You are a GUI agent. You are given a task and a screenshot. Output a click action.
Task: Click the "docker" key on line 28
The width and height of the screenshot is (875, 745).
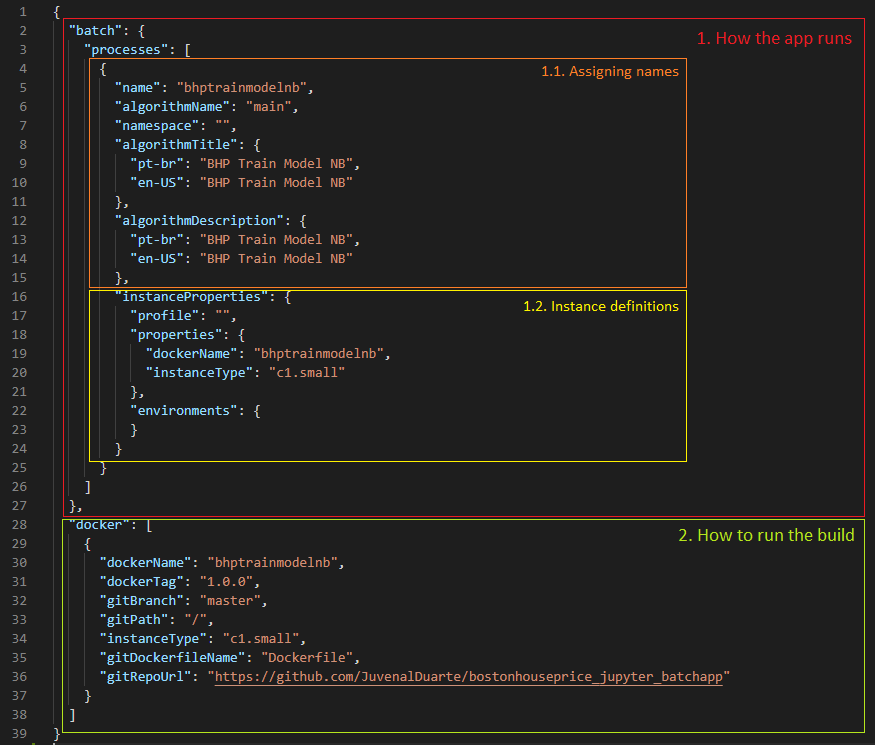(99, 525)
